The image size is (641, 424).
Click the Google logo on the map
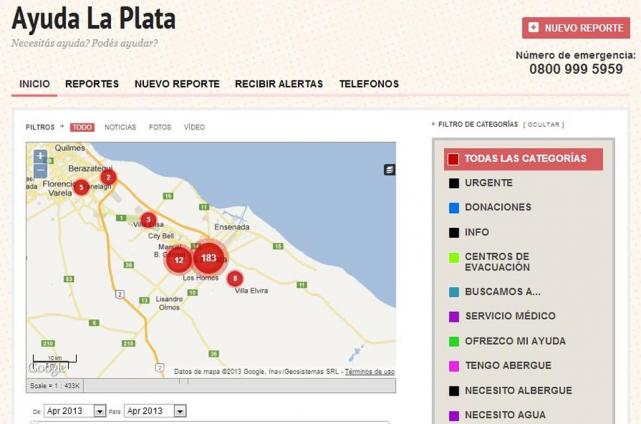(x=47, y=368)
